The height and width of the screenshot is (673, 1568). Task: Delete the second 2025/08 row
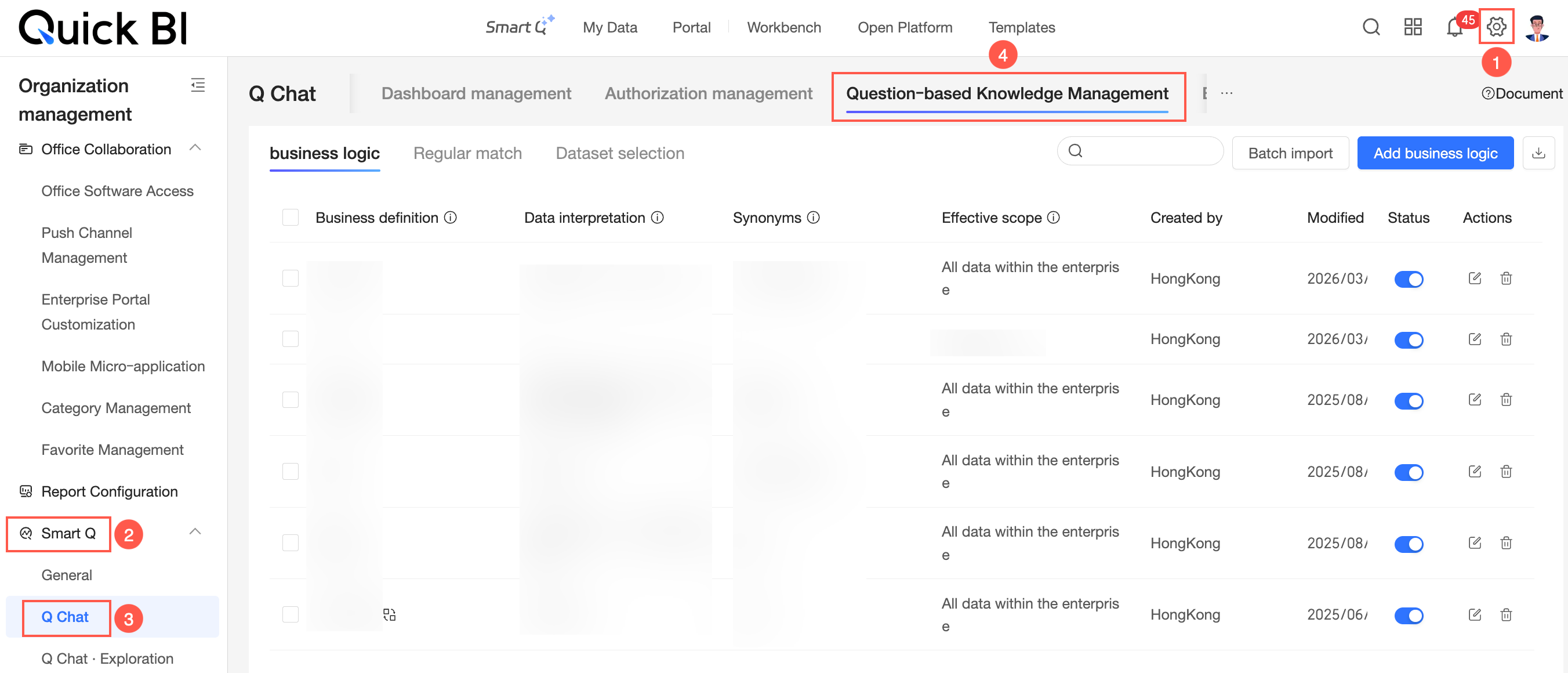point(1506,472)
